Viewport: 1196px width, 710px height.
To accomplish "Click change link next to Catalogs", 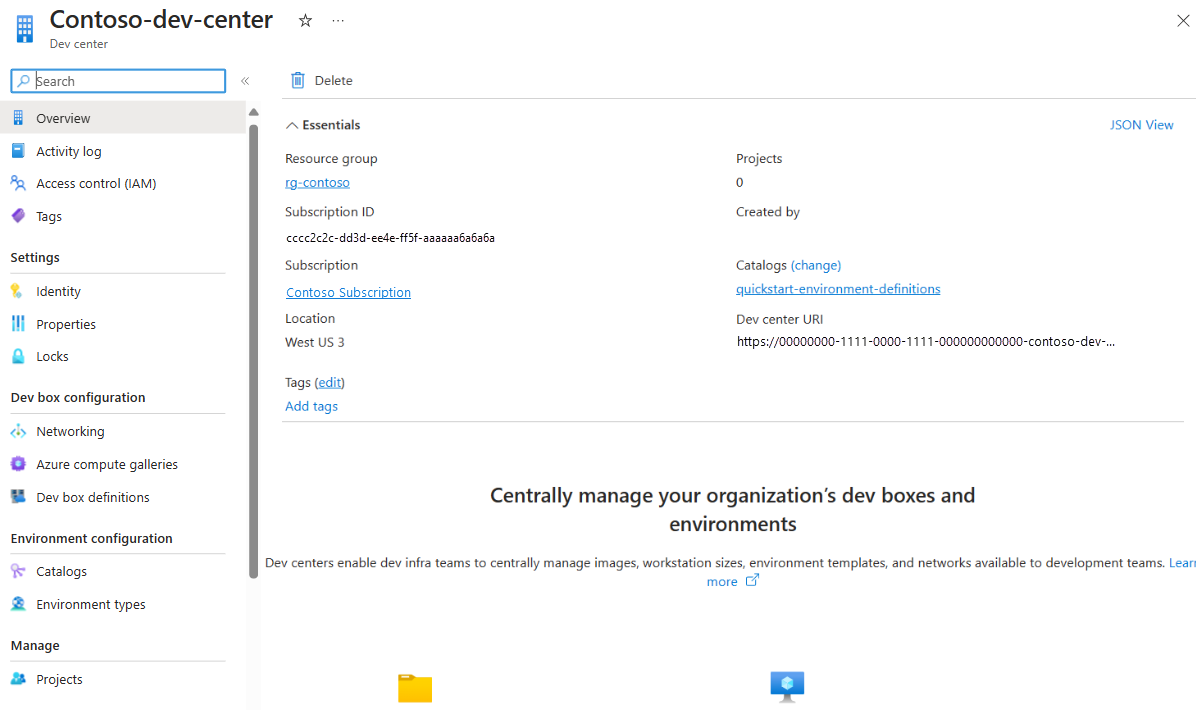I will click(x=815, y=265).
